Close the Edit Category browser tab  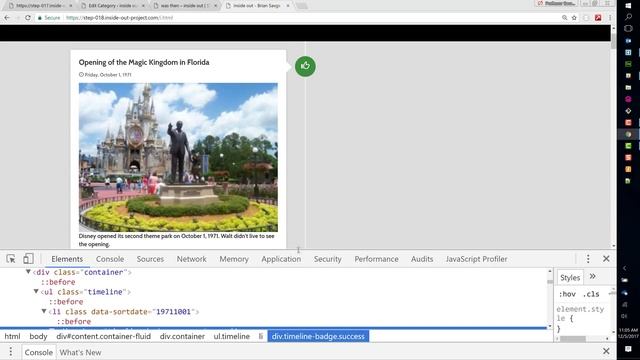tap(143, 6)
